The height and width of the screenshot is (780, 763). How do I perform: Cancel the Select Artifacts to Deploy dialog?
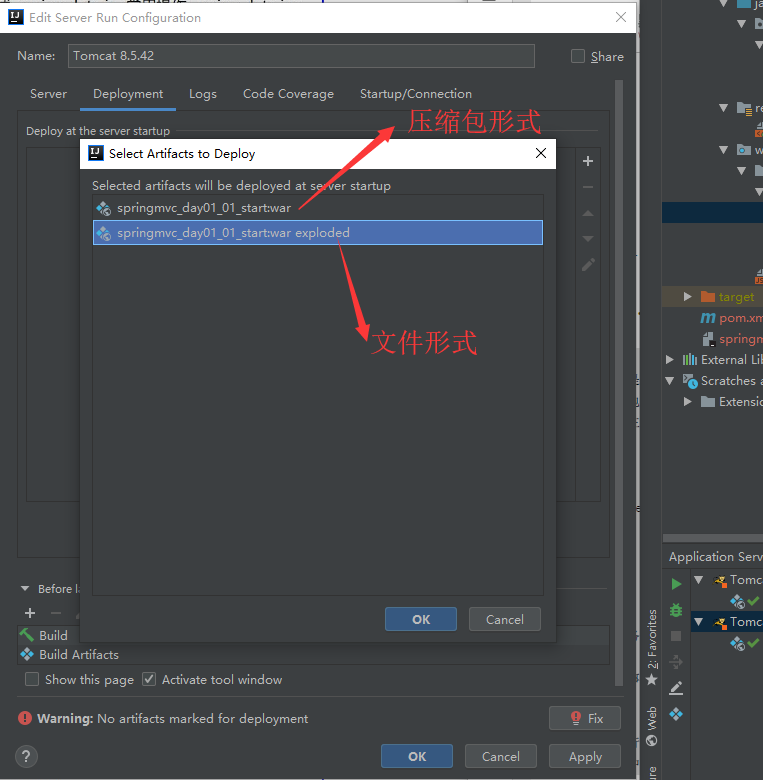point(504,619)
